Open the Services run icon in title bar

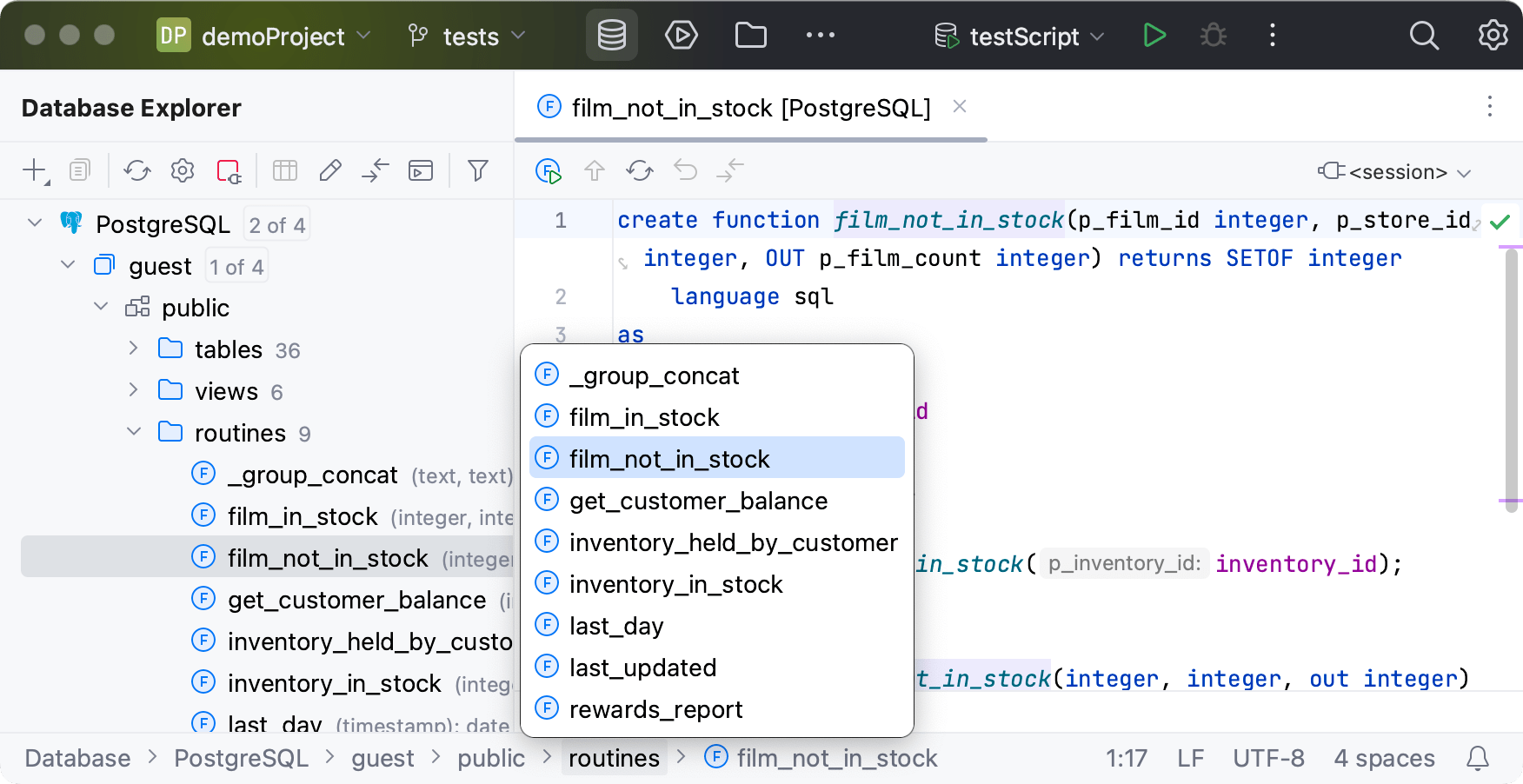(681, 36)
